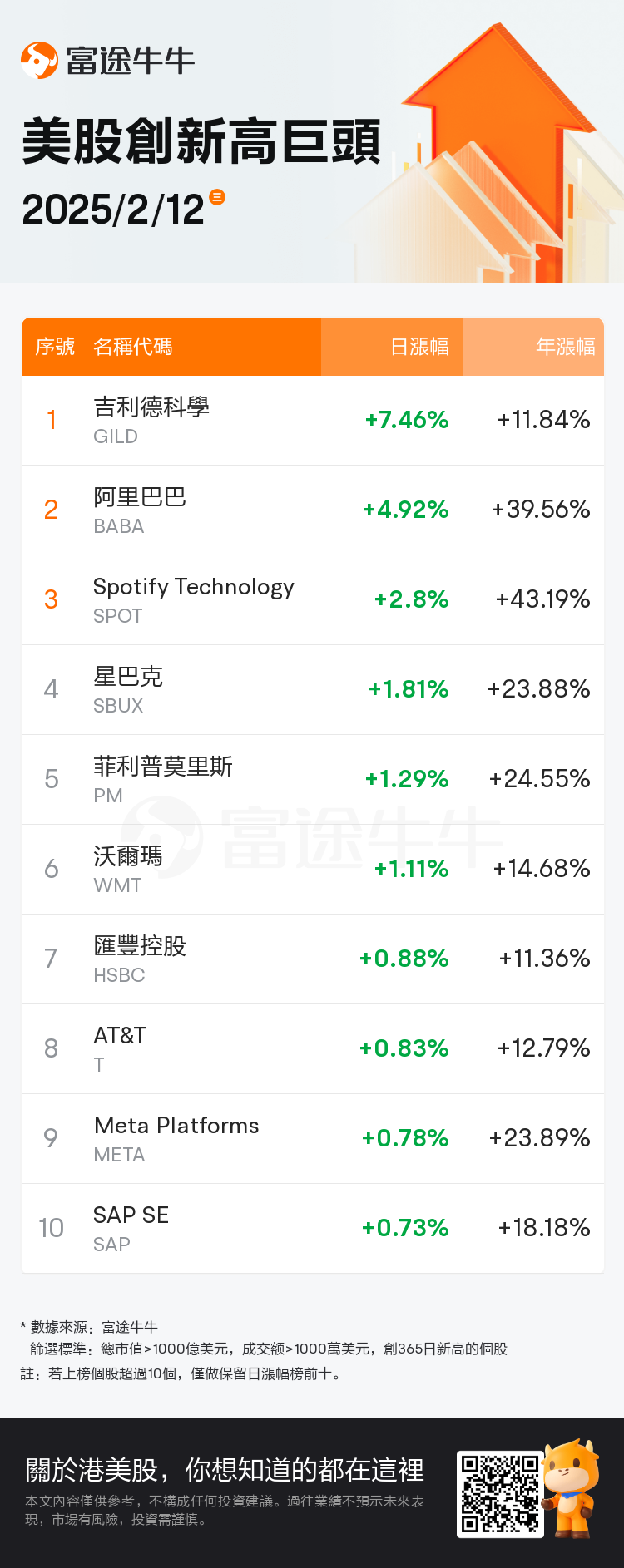Click the QR code in the footer
This screenshot has width=624, height=1568.
pos(501,1494)
